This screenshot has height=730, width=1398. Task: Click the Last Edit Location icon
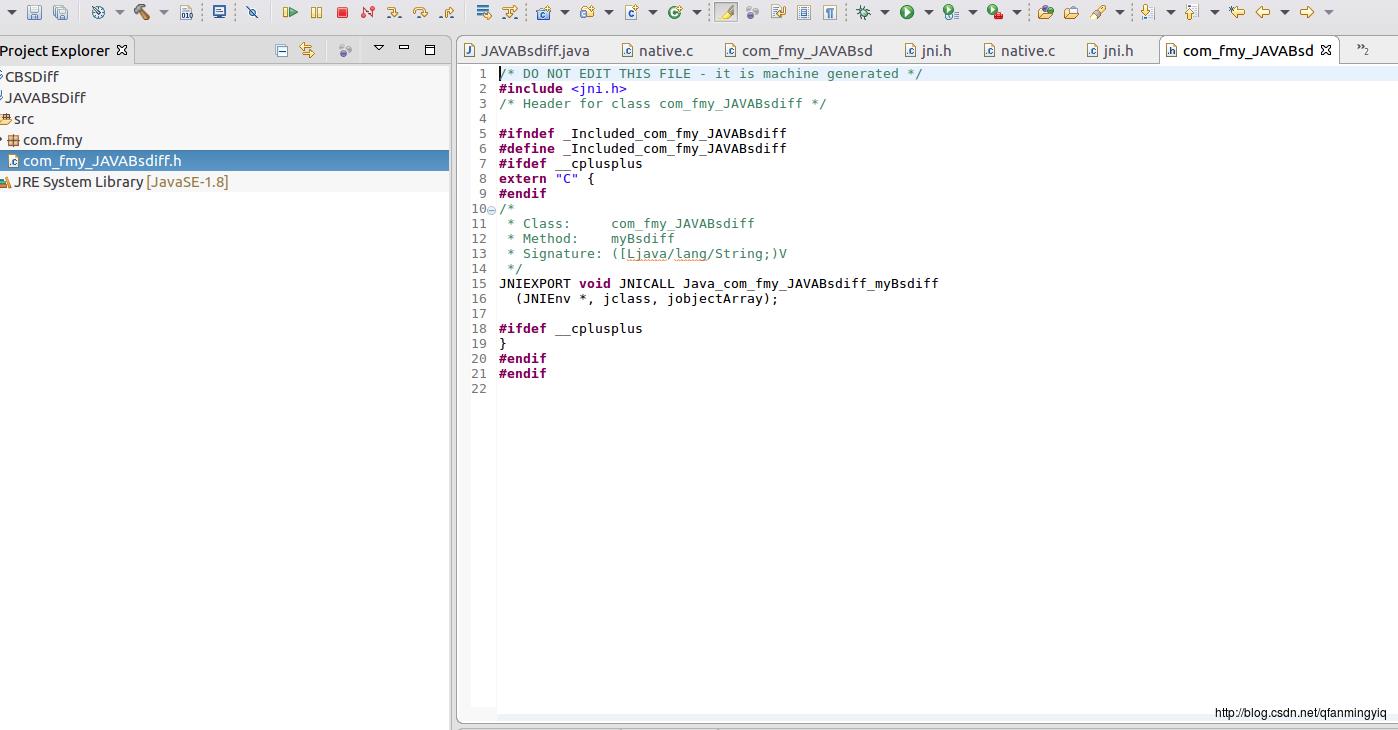pyautogui.click(x=1237, y=12)
